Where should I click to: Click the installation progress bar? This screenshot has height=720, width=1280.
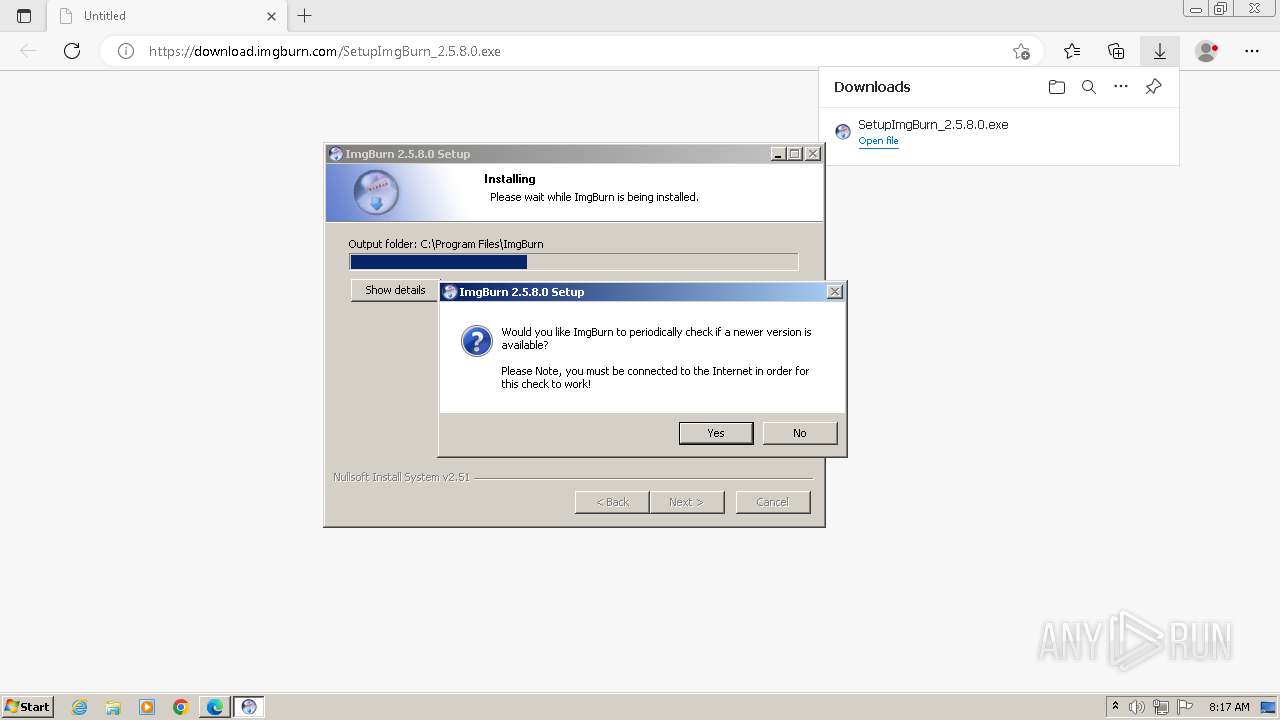574,262
